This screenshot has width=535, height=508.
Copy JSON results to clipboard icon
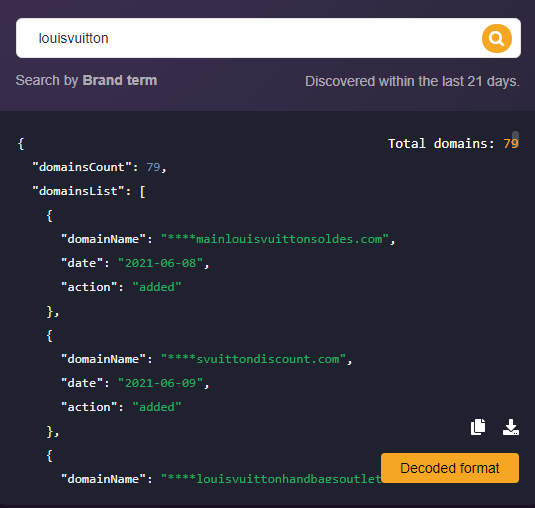478,427
